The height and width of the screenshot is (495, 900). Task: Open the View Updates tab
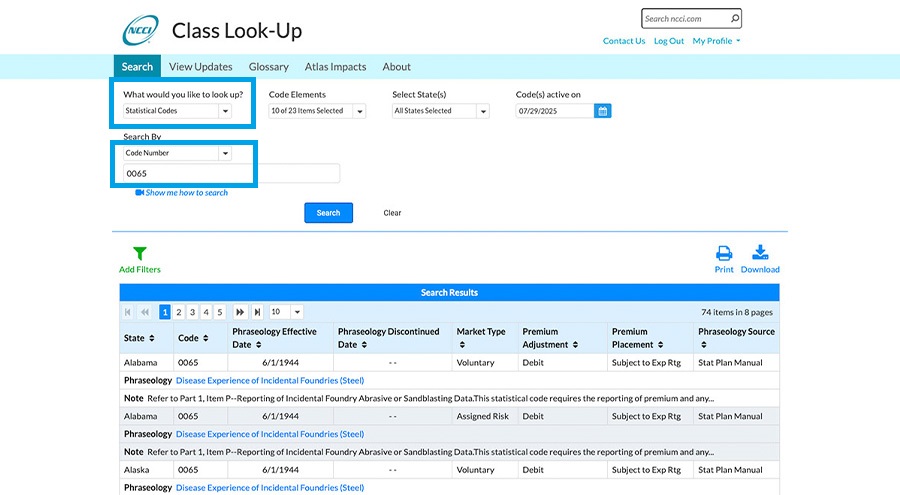pyautogui.click(x=201, y=67)
